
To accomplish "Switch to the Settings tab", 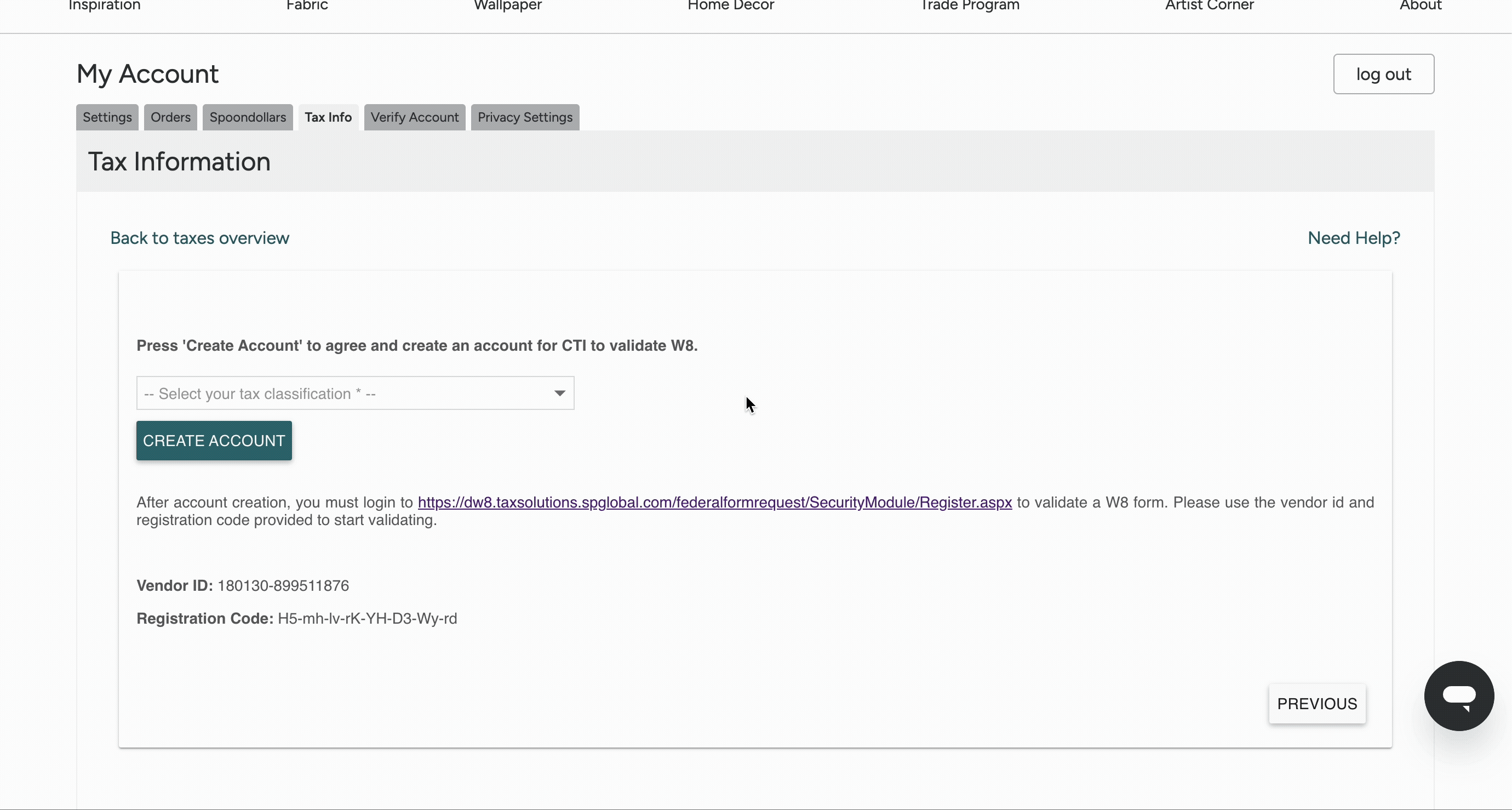I will pos(107,117).
